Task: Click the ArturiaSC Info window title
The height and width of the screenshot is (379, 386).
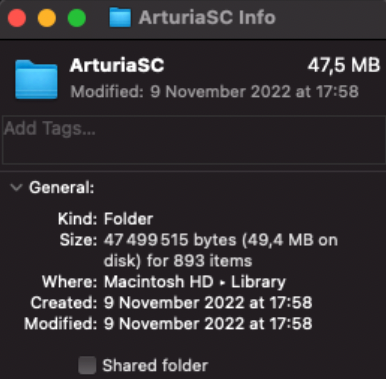Action: (x=207, y=18)
